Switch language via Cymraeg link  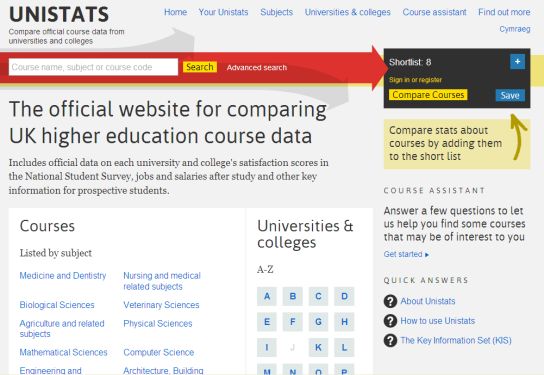515,29
